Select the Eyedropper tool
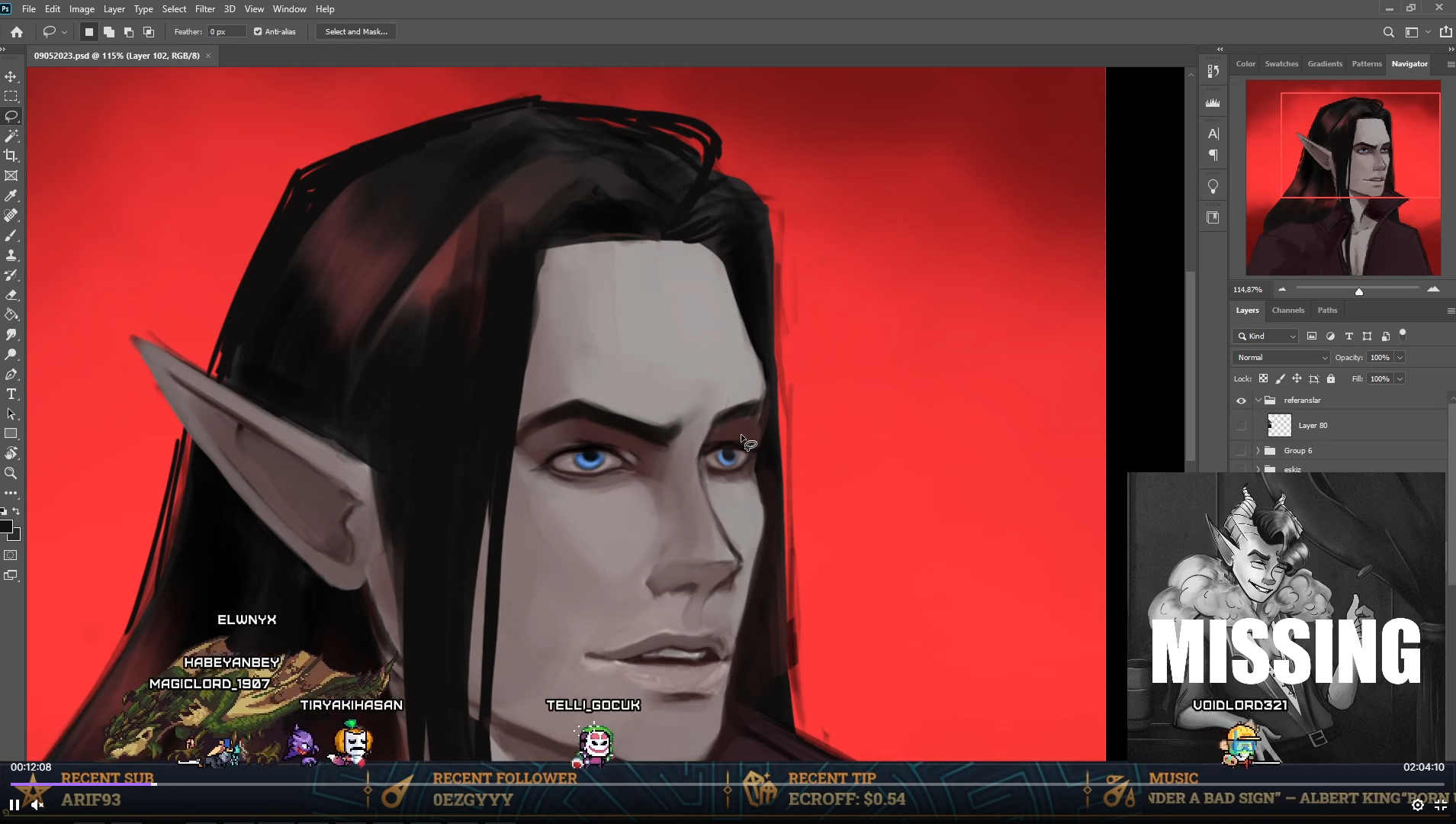The height and width of the screenshot is (824, 1456). [11, 195]
